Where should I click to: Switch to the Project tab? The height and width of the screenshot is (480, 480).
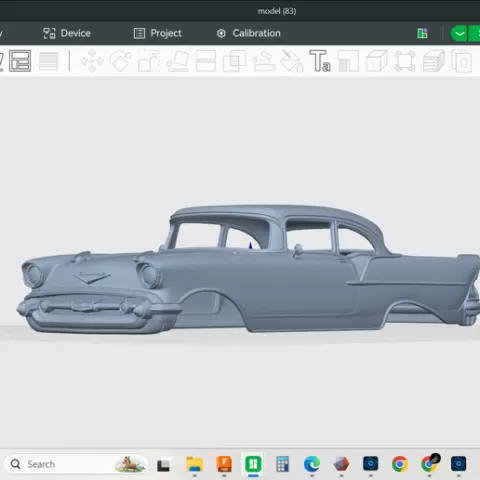[158, 33]
